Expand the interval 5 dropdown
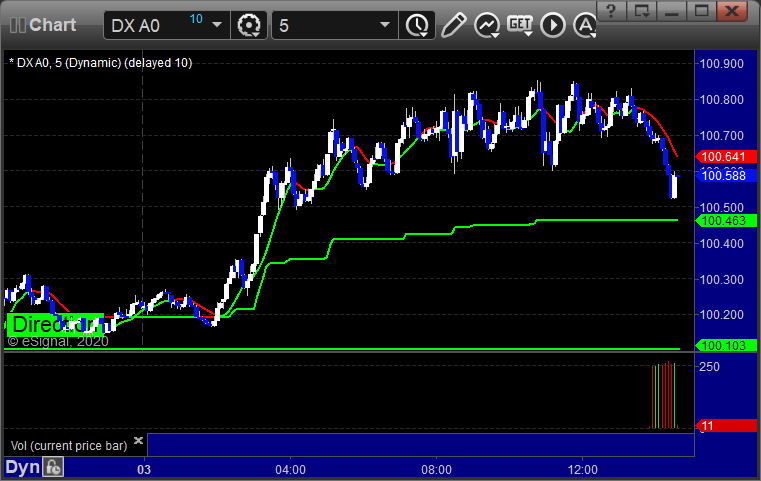Screen dimensions: 761x481 [385, 25]
